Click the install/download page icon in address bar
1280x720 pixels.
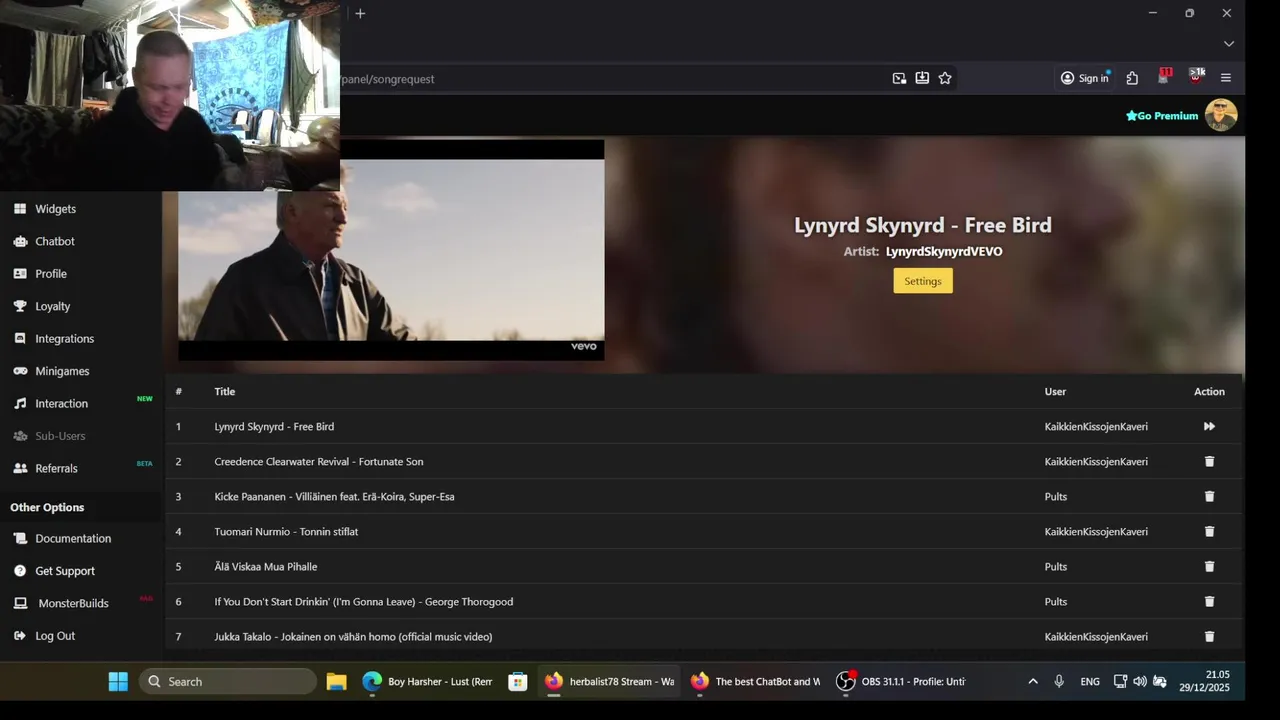coord(922,78)
